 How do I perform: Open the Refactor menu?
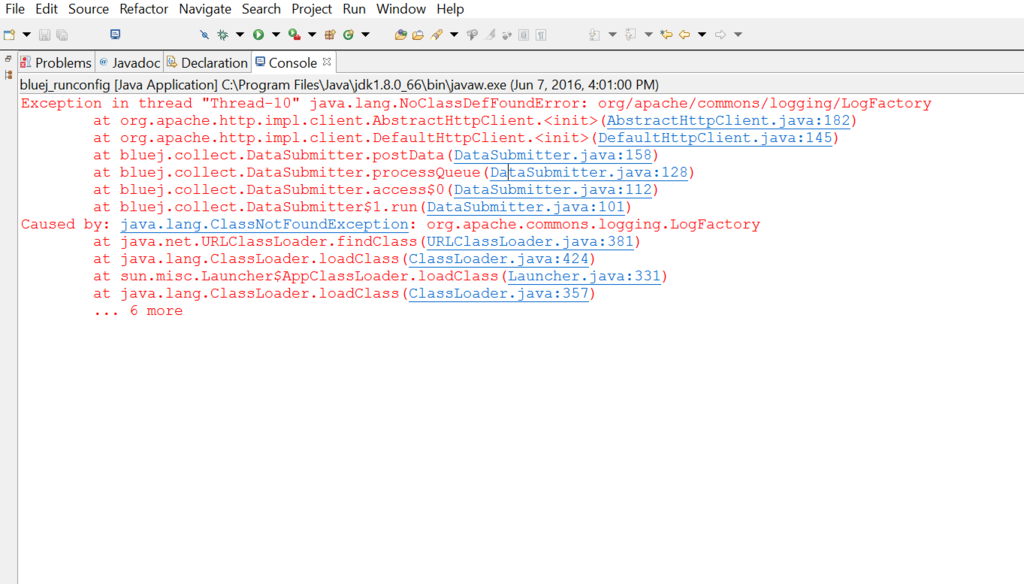pos(144,9)
